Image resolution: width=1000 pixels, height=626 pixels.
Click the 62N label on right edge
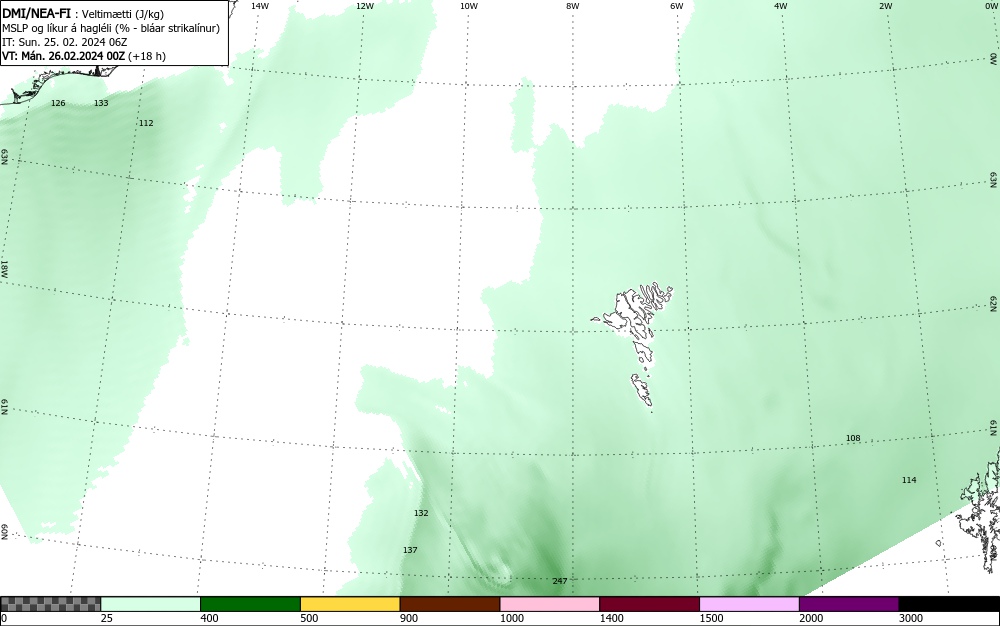pyautogui.click(x=994, y=303)
